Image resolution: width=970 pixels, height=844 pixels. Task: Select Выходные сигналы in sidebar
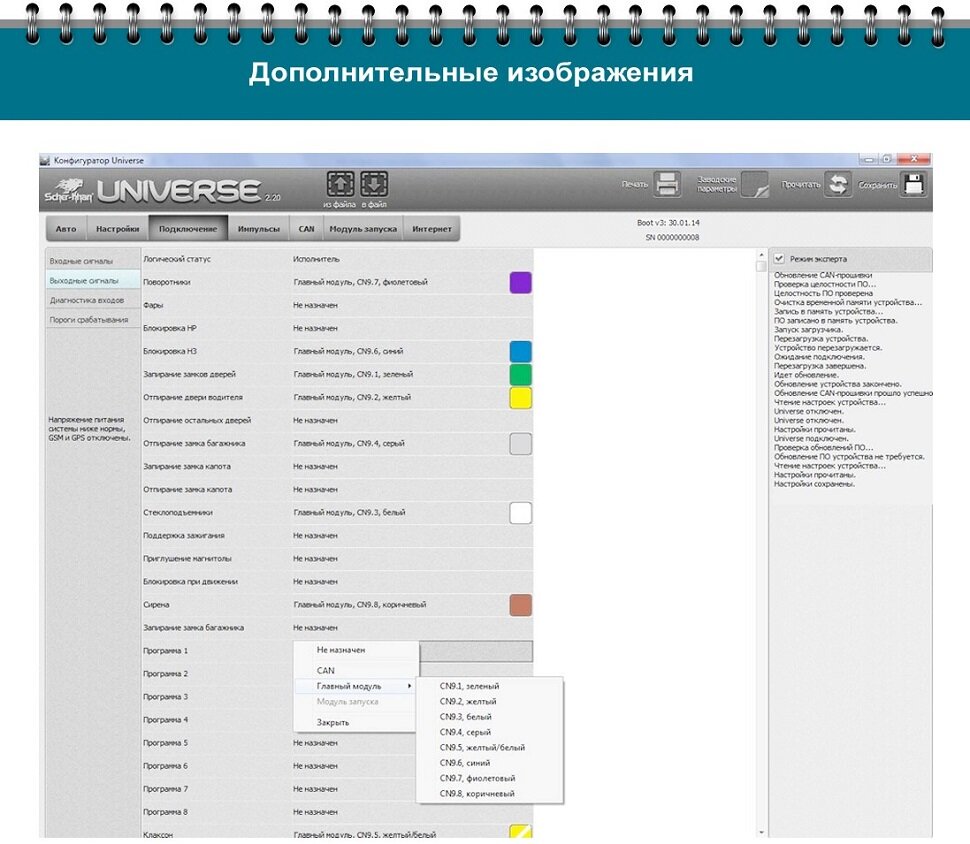tap(93, 281)
